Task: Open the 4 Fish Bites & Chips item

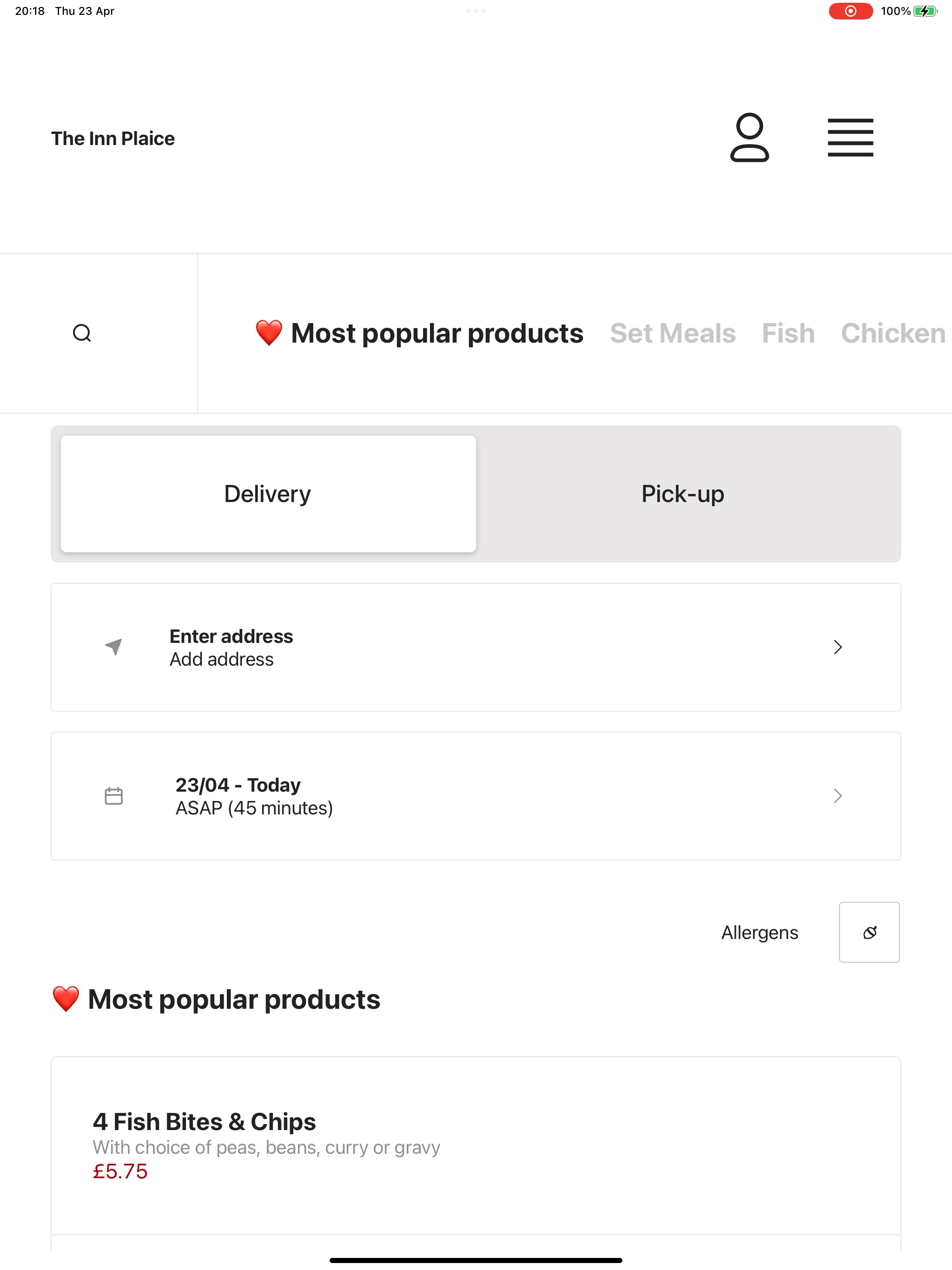Action: tap(476, 1146)
